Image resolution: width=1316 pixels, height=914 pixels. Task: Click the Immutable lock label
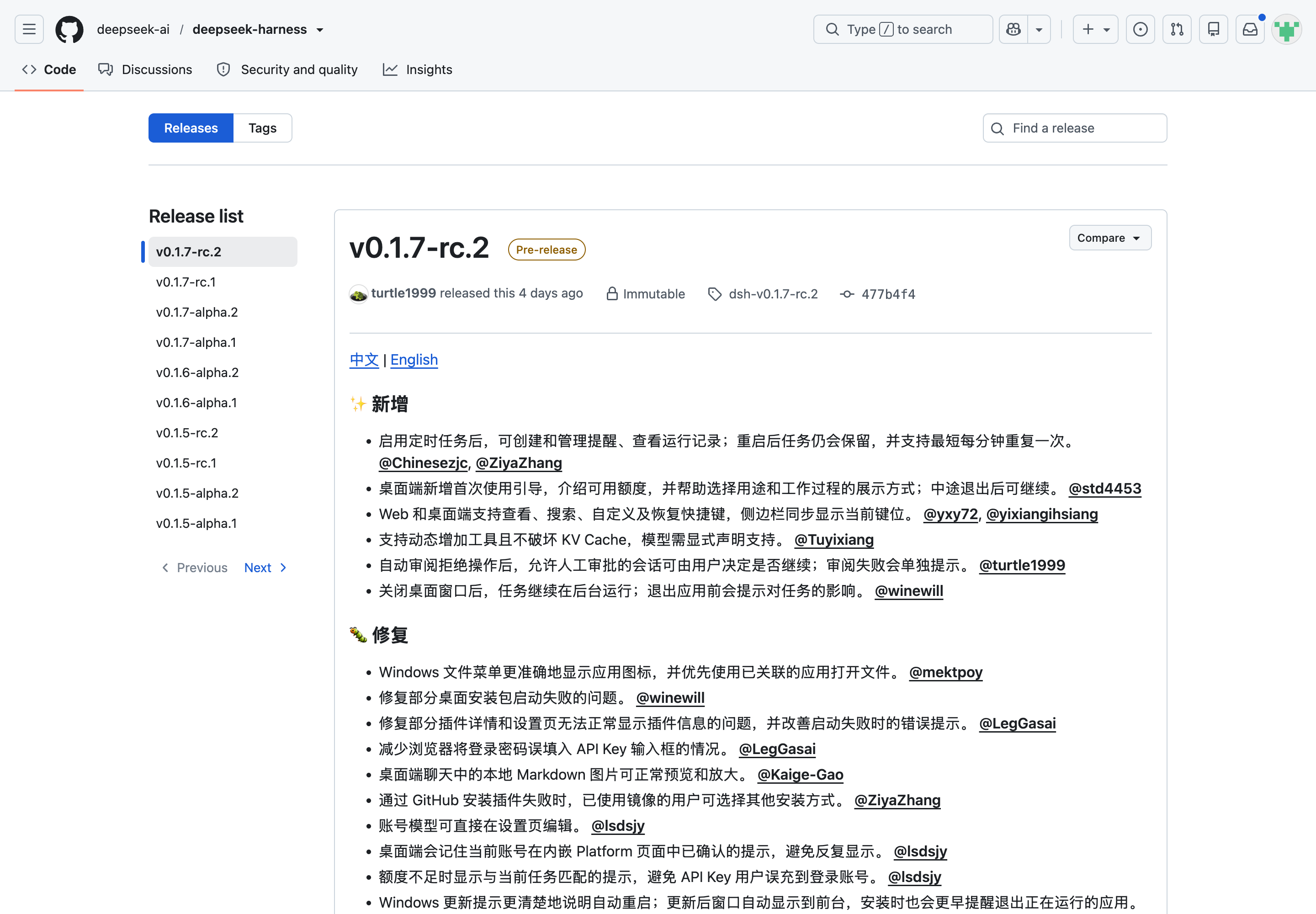[645, 294]
